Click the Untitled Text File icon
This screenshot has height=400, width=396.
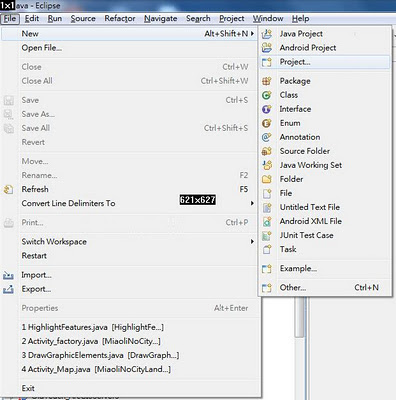[267, 207]
